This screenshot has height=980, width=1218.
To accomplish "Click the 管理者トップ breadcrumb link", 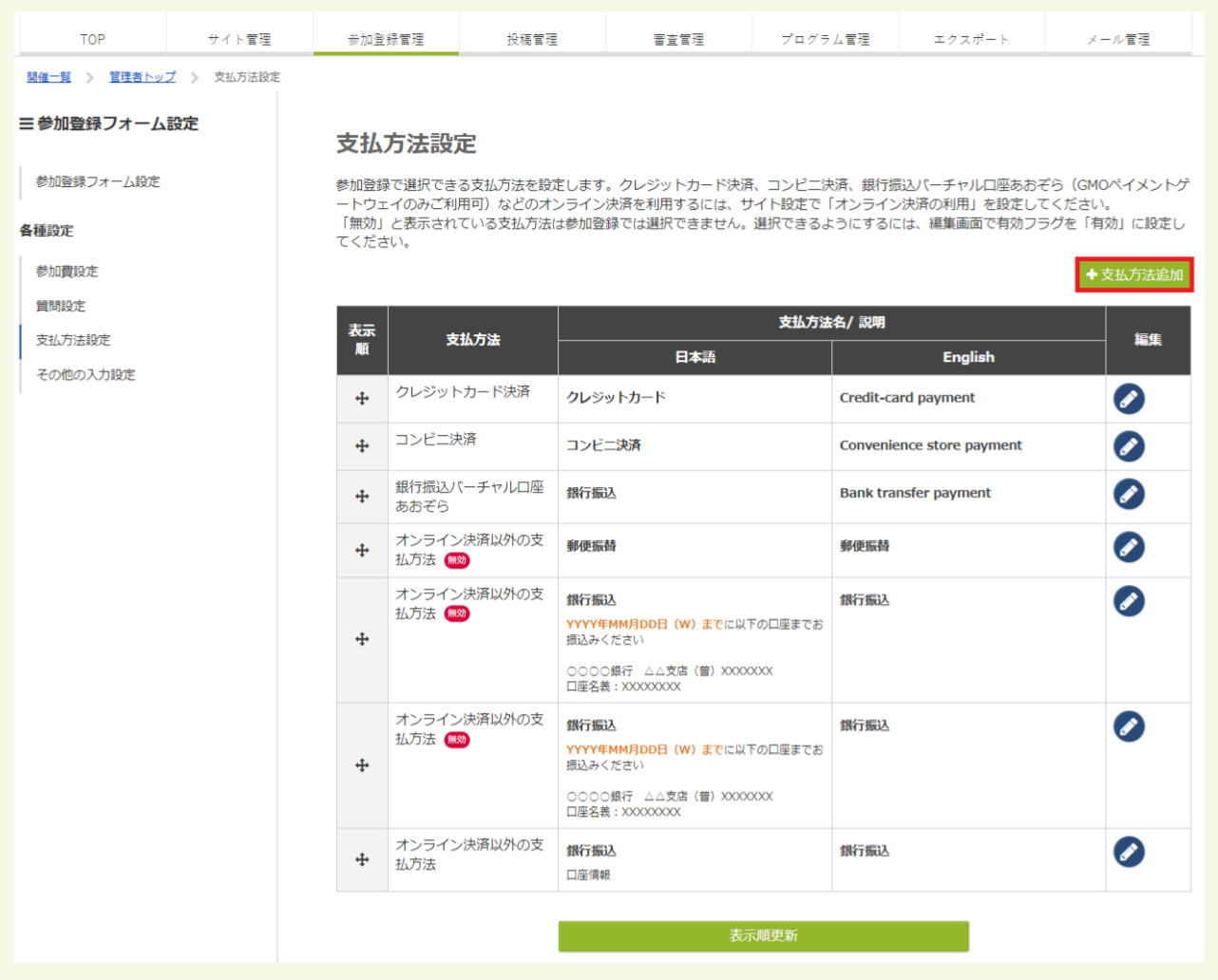I will pyautogui.click(x=143, y=77).
